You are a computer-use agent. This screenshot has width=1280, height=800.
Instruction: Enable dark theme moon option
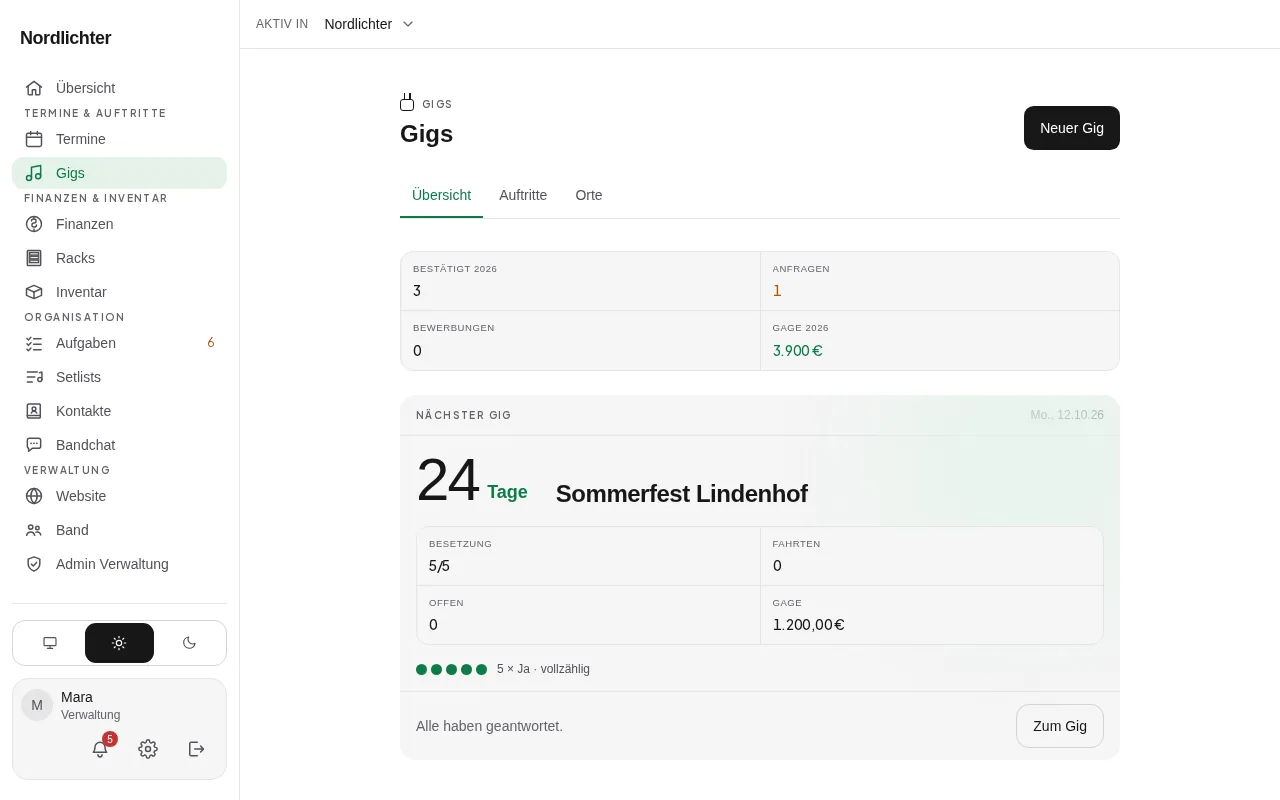tap(189, 643)
